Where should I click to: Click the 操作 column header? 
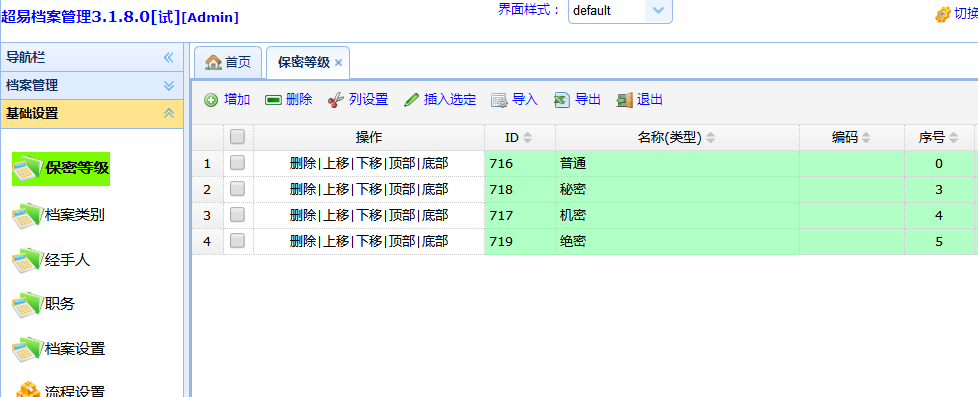(369, 138)
